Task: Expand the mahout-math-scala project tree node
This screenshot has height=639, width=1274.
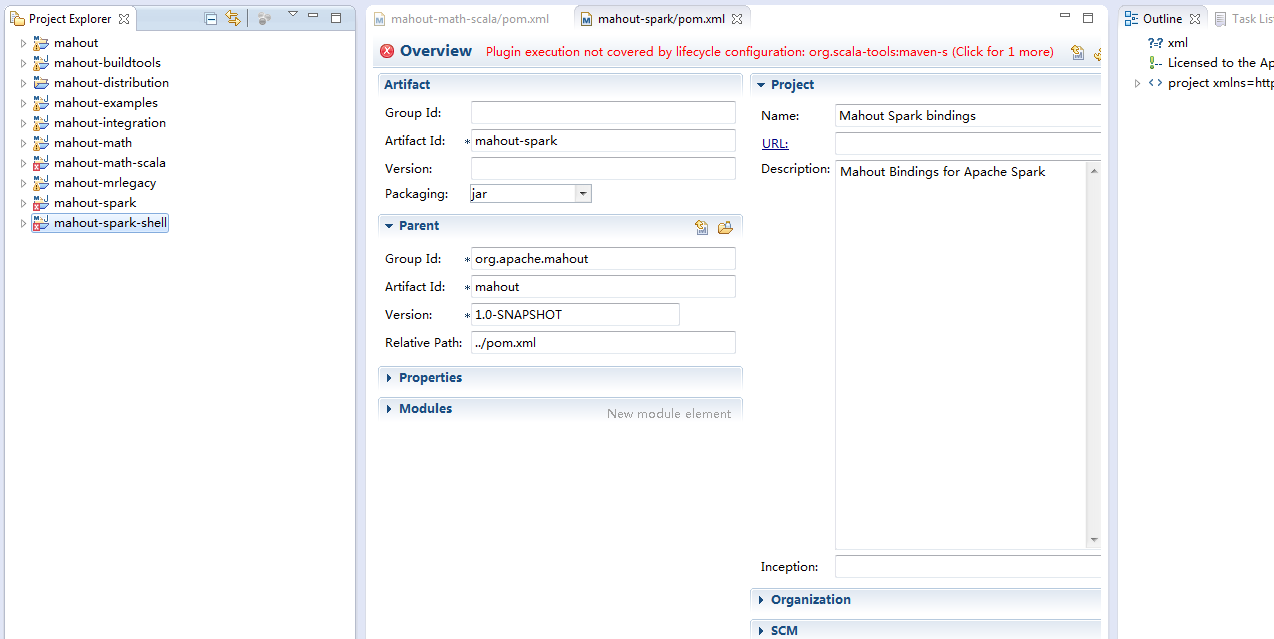Action: [23, 163]
